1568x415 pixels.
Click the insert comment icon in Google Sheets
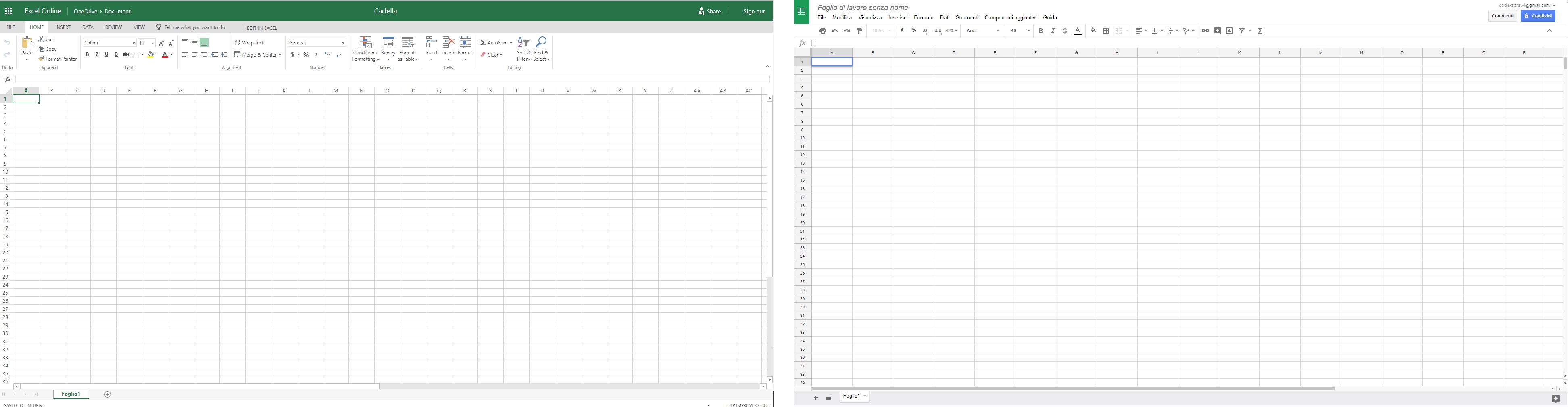click(x=1218, y=30)
